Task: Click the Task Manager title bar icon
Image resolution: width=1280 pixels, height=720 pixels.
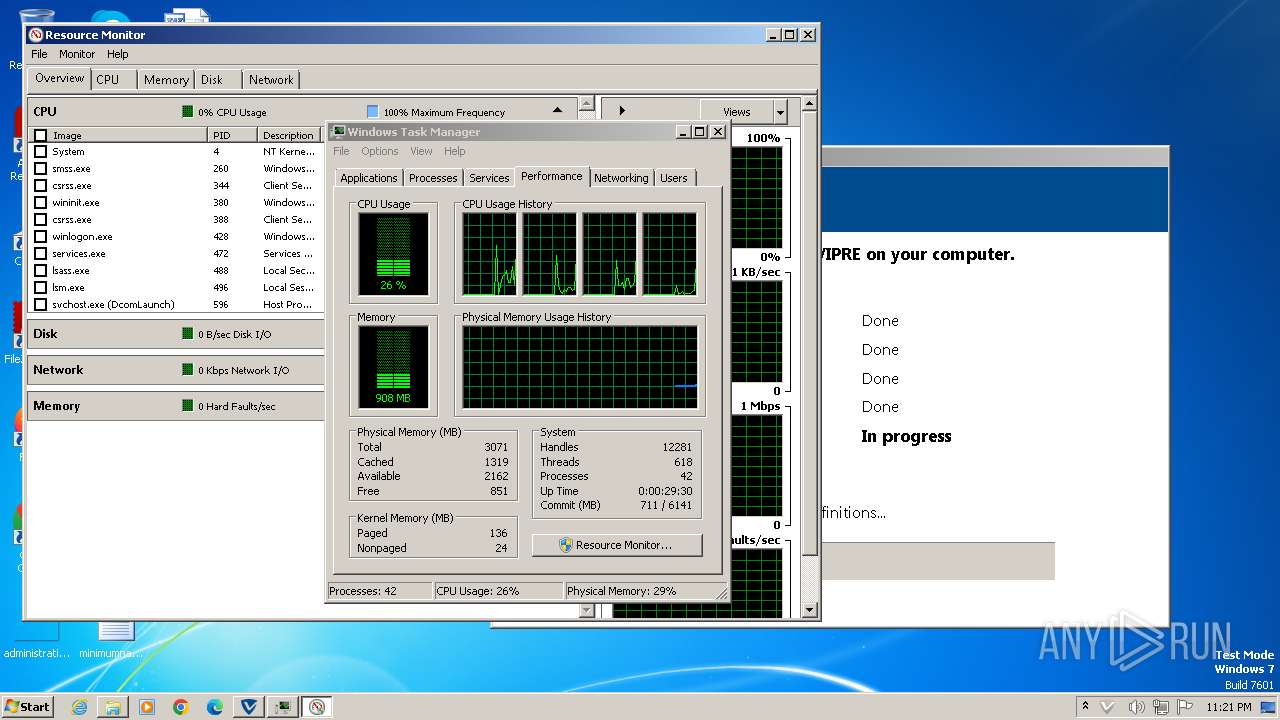Action: (338, 132)
